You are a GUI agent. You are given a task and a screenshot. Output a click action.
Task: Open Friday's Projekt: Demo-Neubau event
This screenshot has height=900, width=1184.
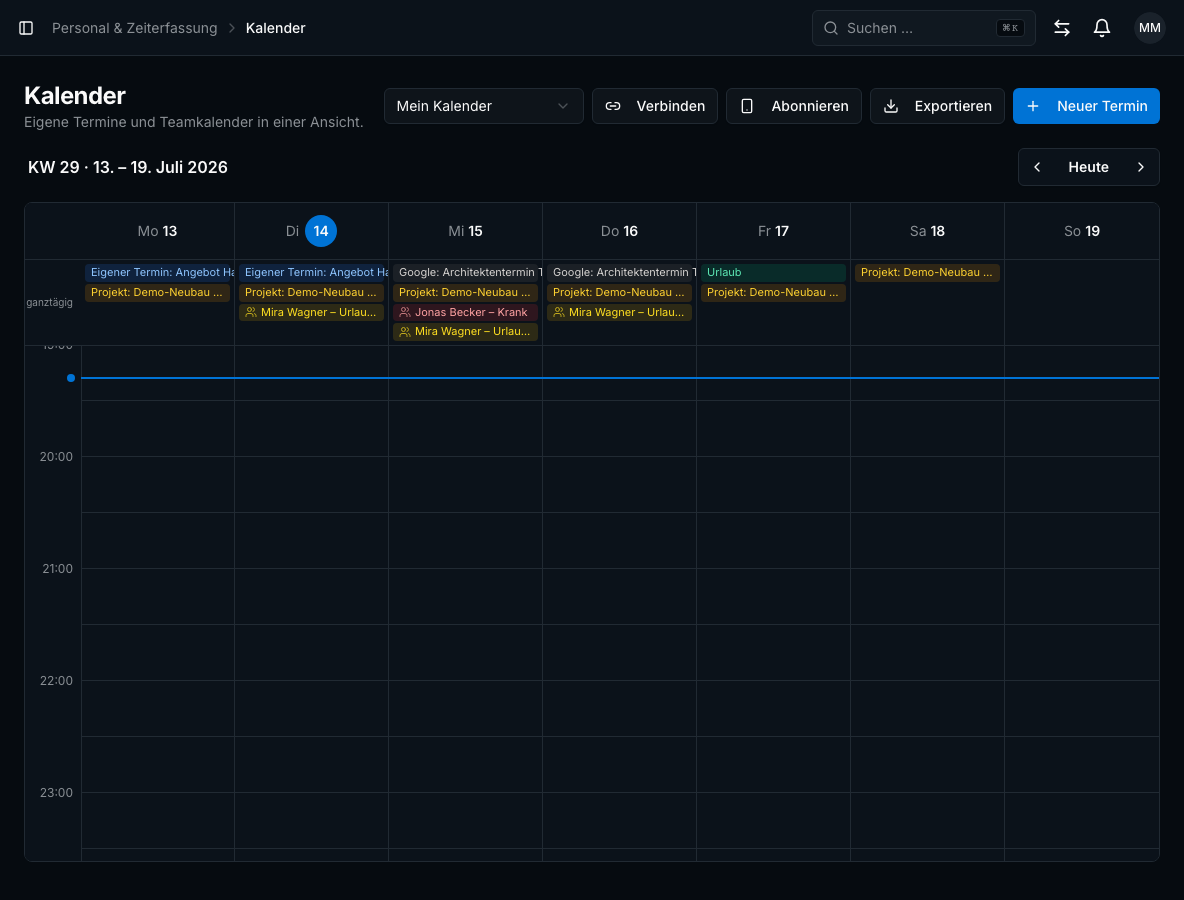(x=773, y=292)
